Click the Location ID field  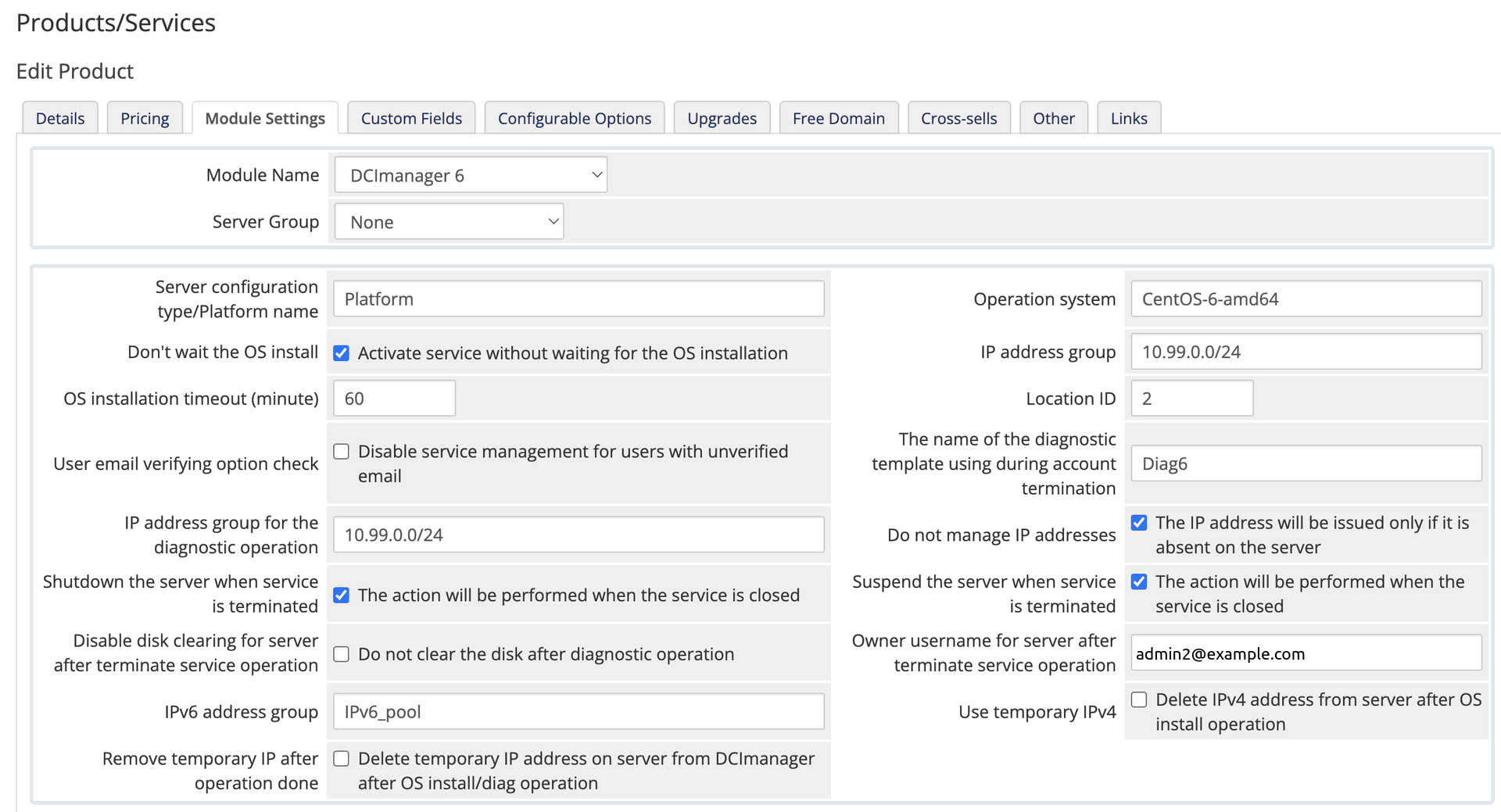click(1192, 399)
